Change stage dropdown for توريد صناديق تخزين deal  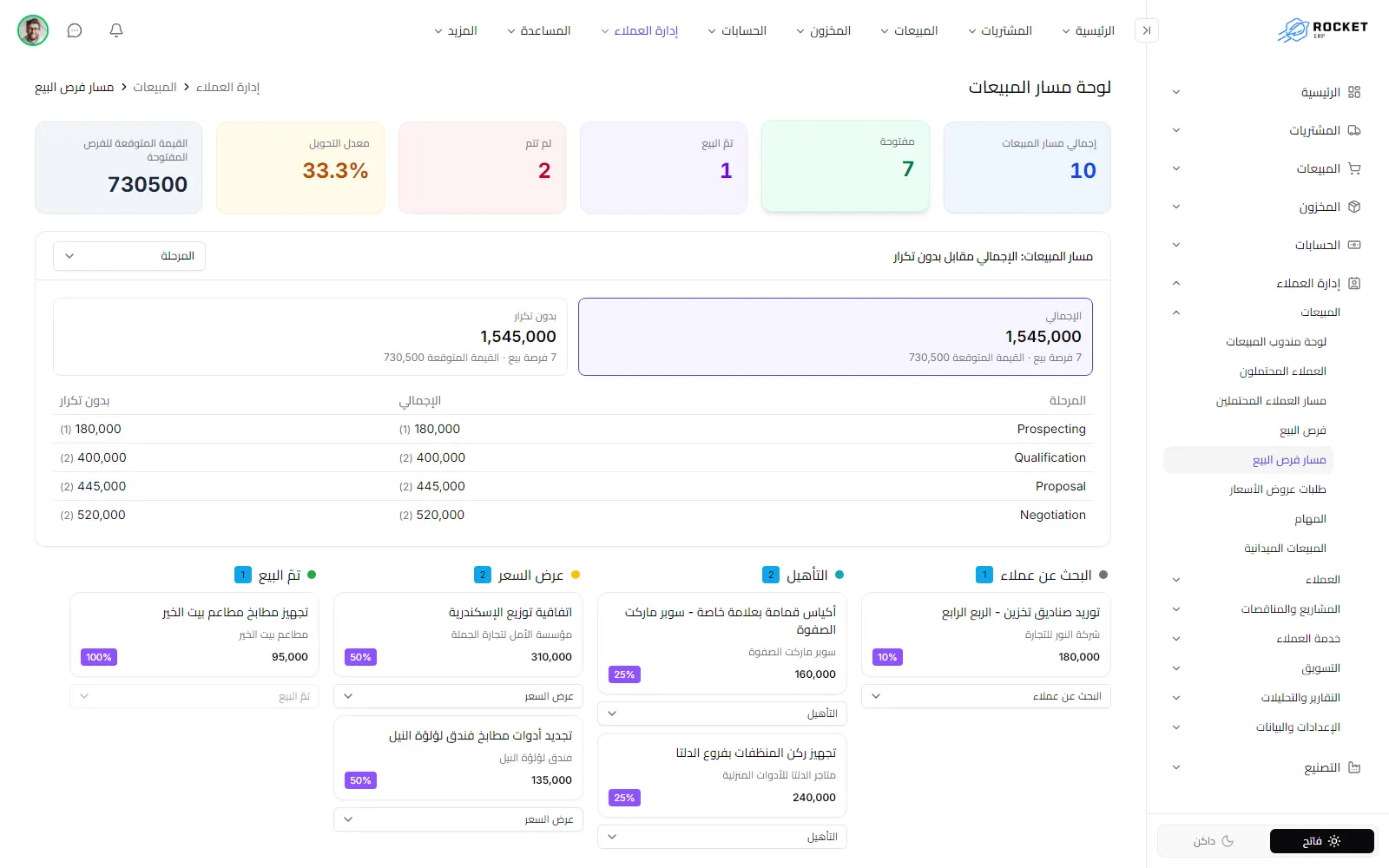[x=986, y=696]
